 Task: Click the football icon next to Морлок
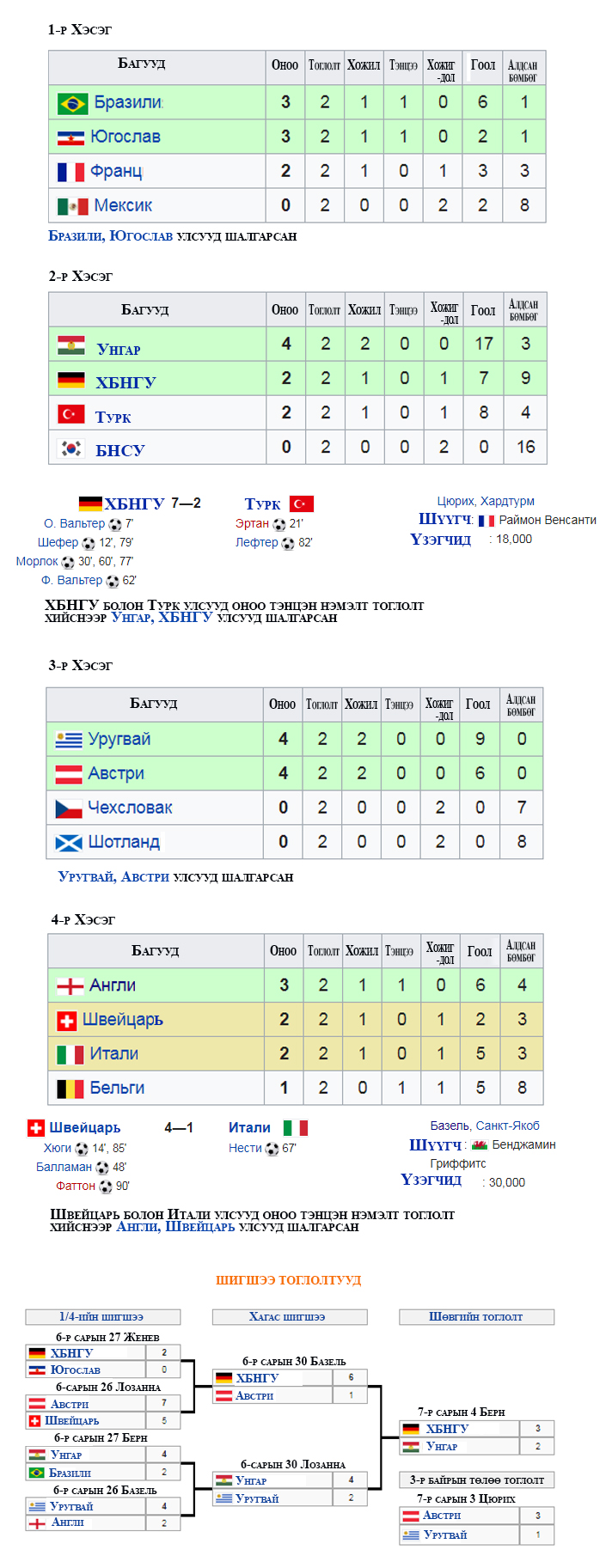[68, 562]
